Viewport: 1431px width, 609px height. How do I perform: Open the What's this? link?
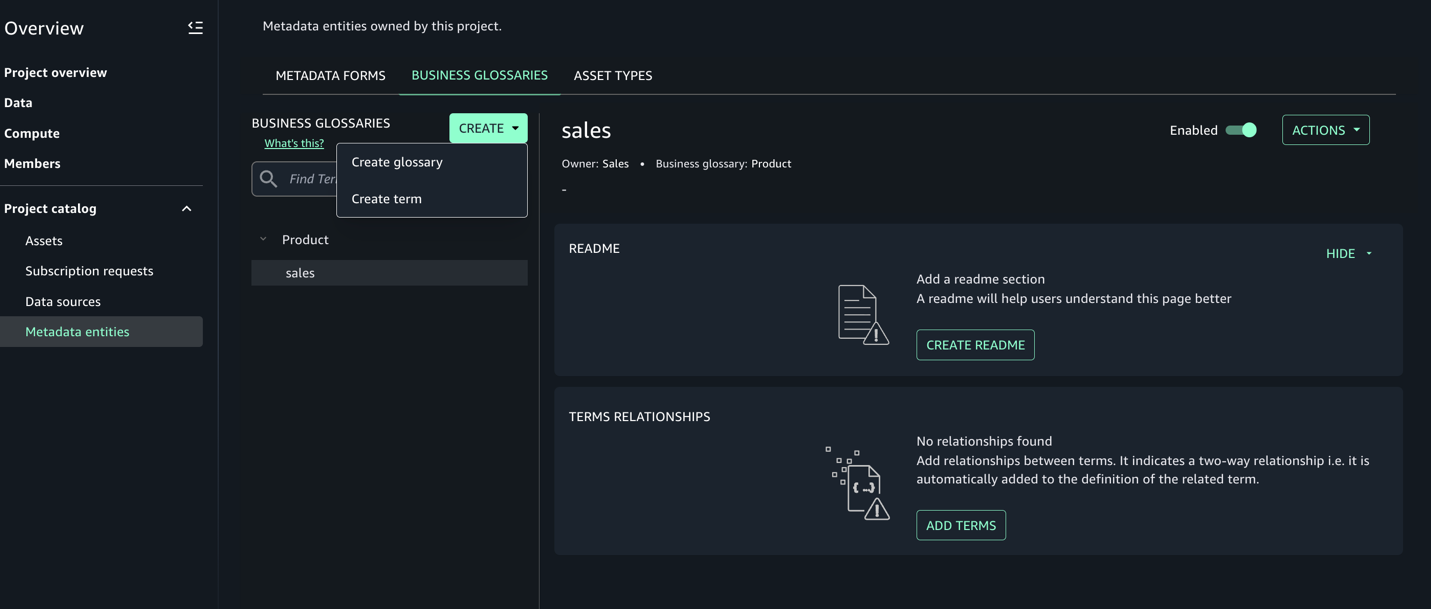tap(294, 144)
